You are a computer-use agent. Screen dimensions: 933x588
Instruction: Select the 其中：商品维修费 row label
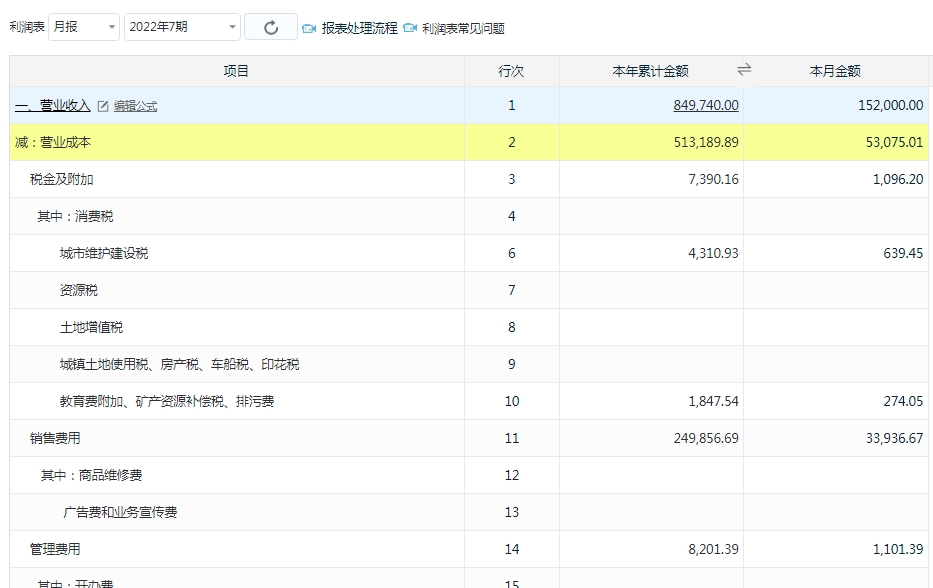pyautogui.click(x=92, y=475)
